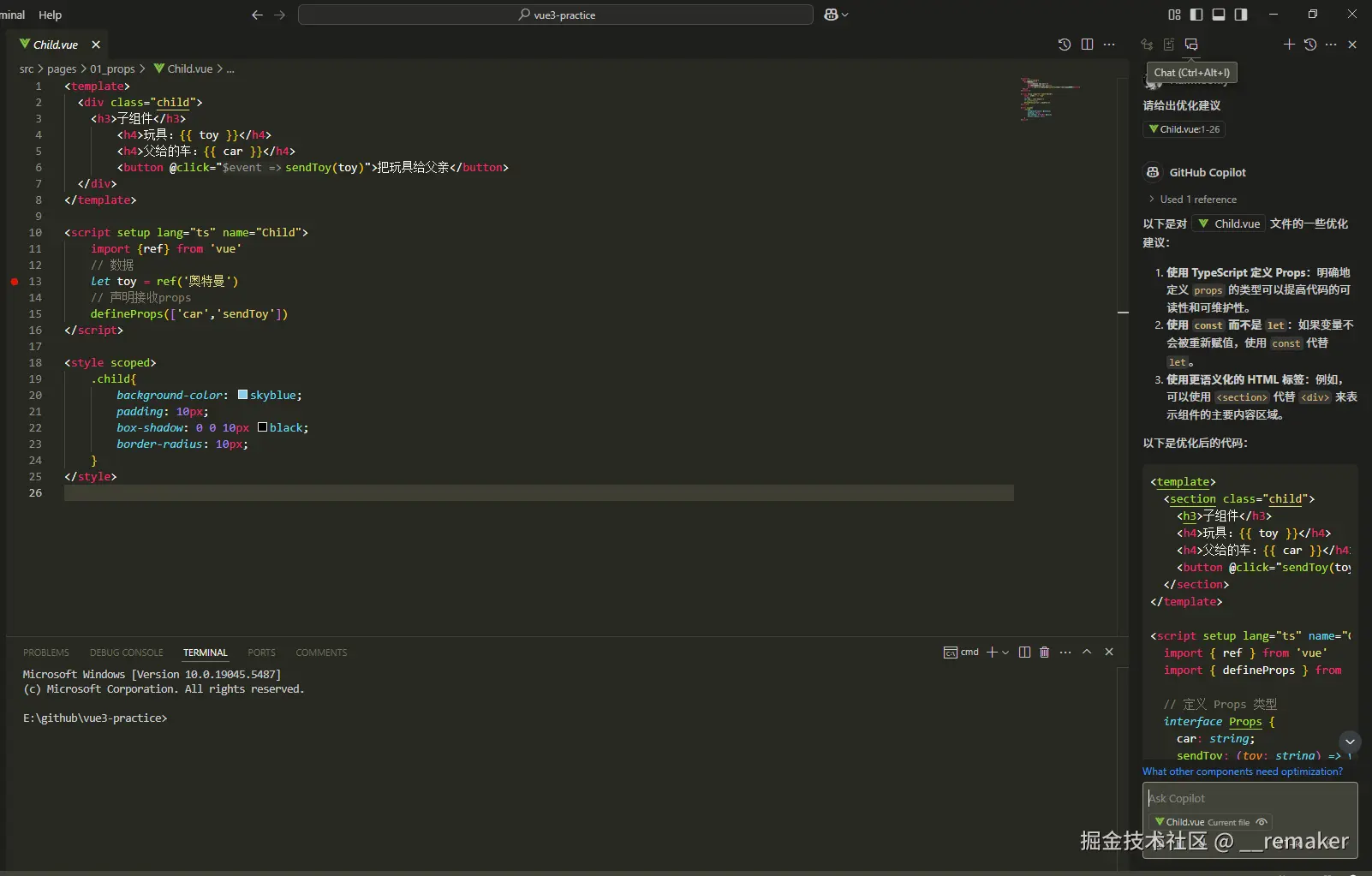1372x876 pixels.
Task: Kill the terminal with trash icon
Action: point(1044,653)
